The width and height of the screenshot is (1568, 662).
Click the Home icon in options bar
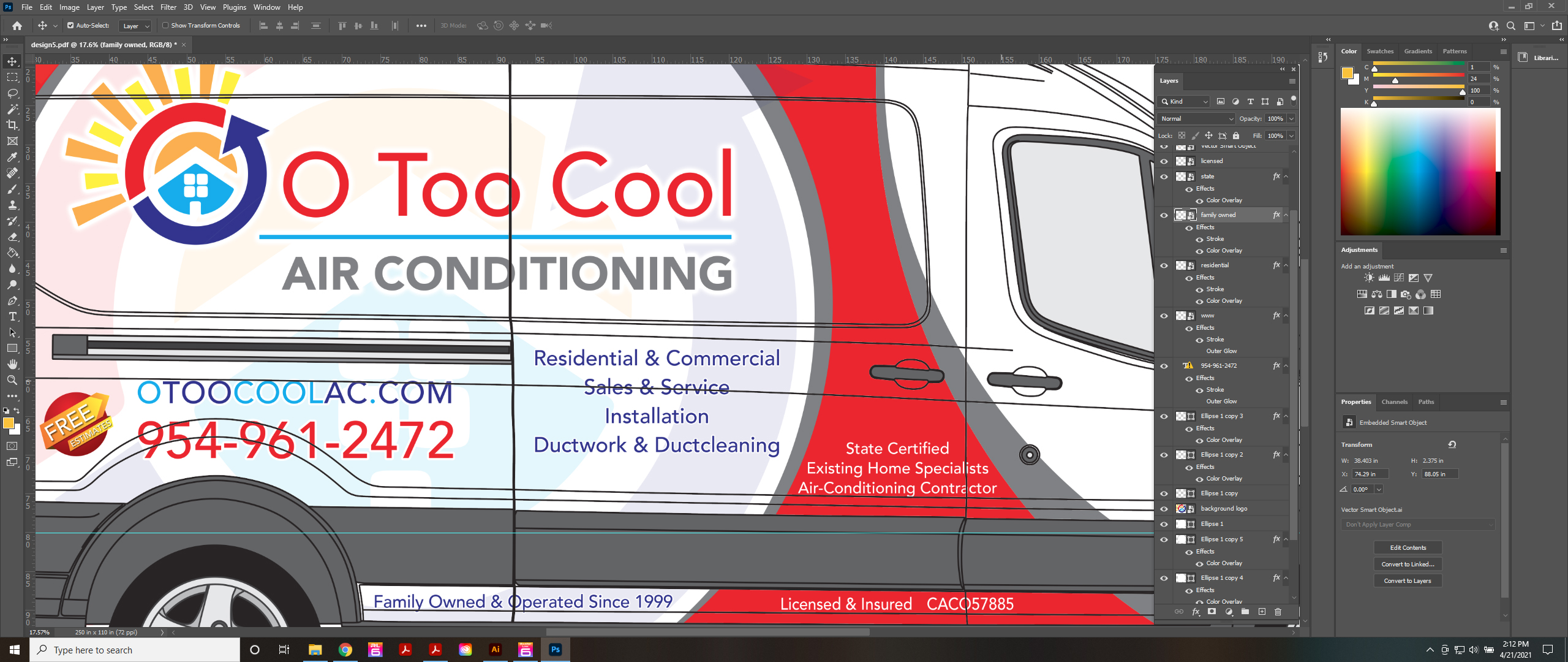[x=17, y=26]
